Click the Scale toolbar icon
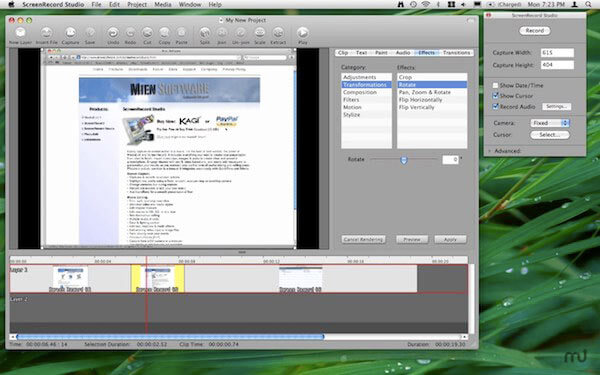This screenshot has height=375, width=600. point(260,33)
